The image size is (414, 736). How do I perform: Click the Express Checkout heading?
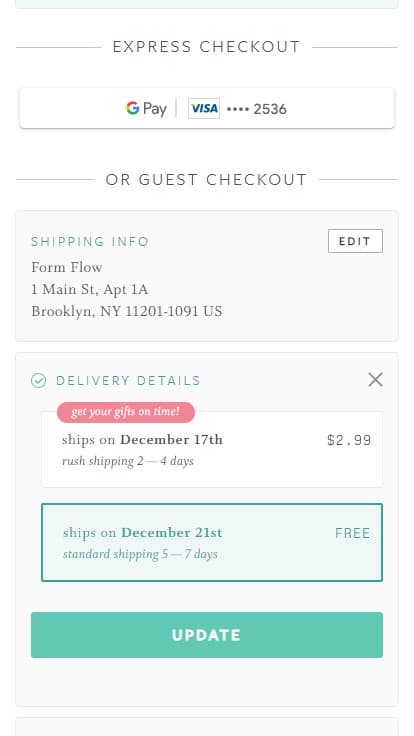coord(207,47)
